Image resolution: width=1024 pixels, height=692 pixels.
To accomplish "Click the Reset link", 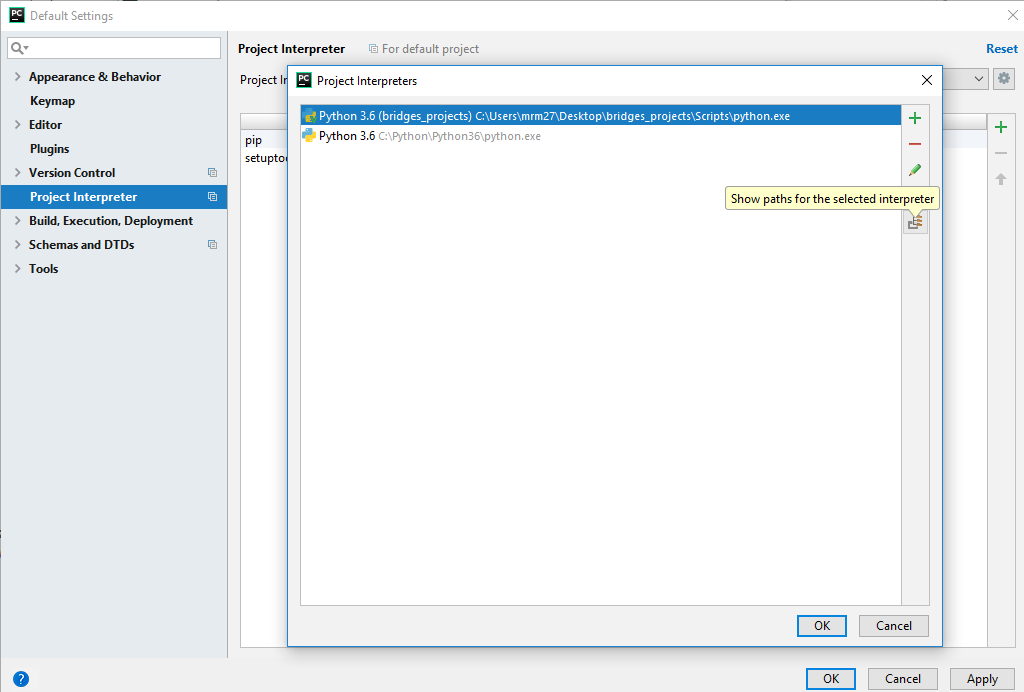I will [1001, 49].
